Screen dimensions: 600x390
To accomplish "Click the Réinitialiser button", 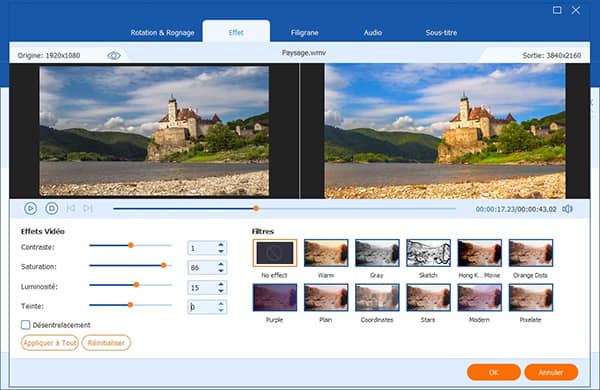I will pos(106,343).
